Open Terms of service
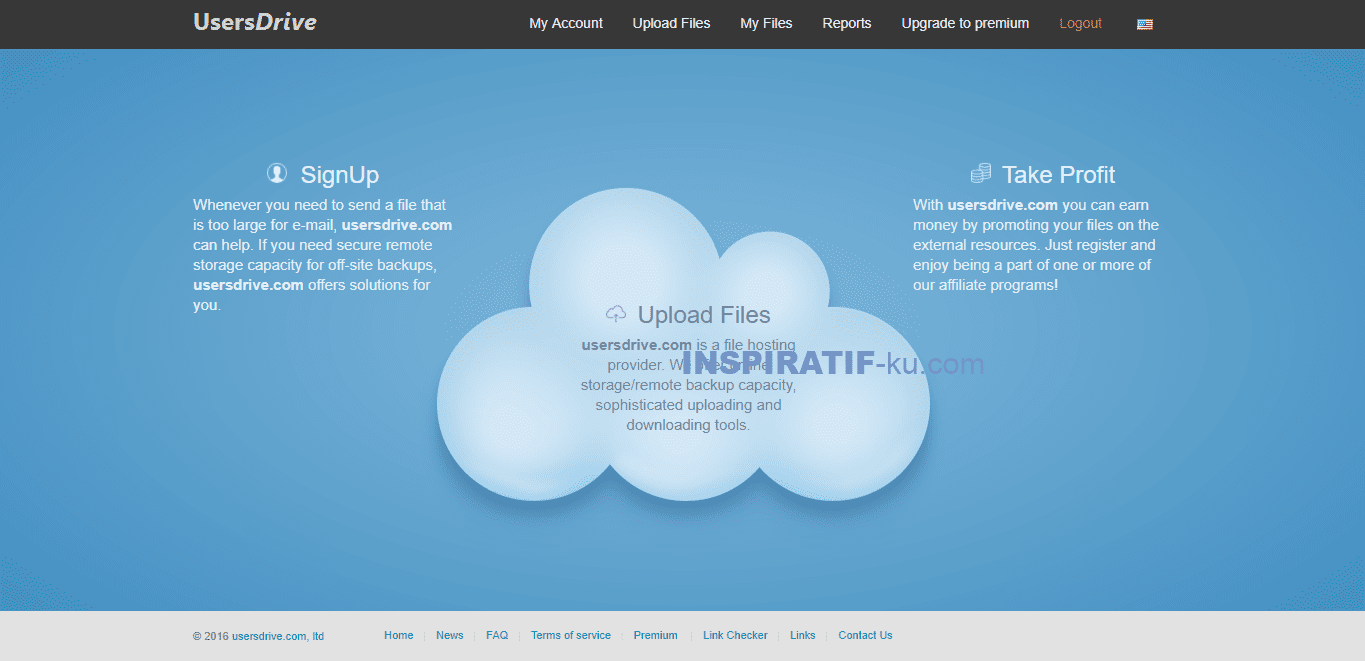The image size is (1365, 661). click(571, 635)
